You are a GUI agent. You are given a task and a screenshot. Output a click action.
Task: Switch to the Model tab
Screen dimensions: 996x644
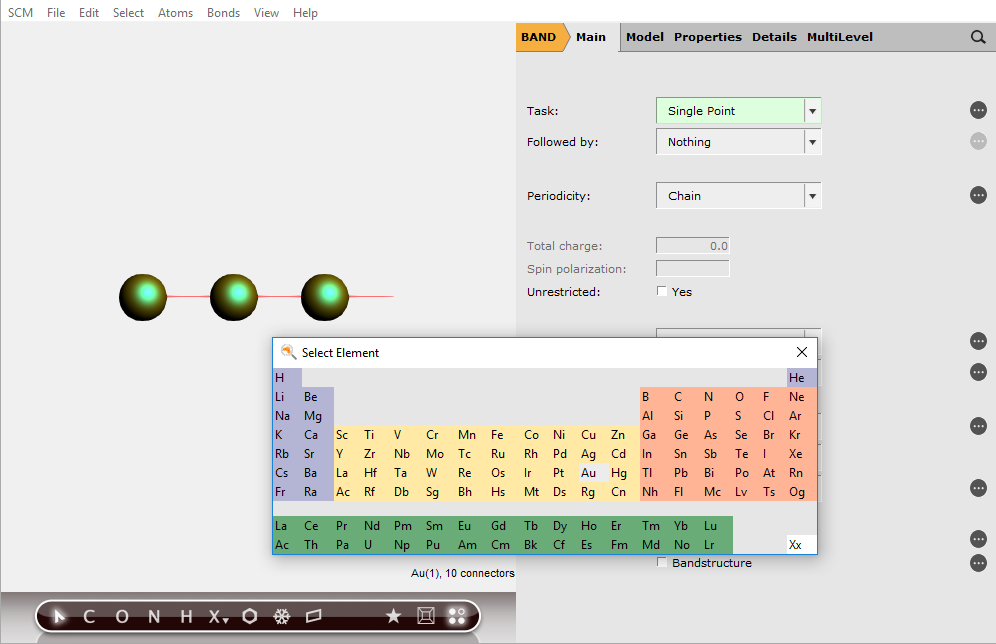pos(644,37)
